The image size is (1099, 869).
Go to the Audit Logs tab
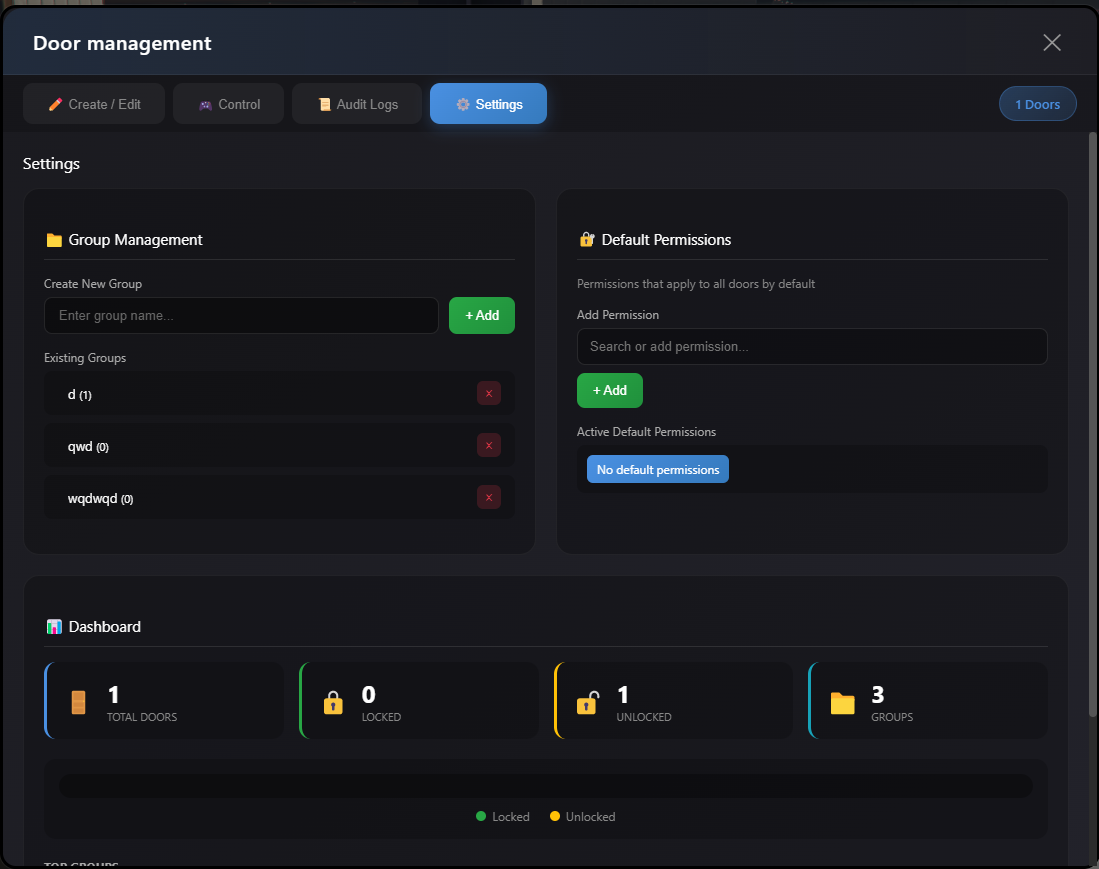tap(357, 104)
